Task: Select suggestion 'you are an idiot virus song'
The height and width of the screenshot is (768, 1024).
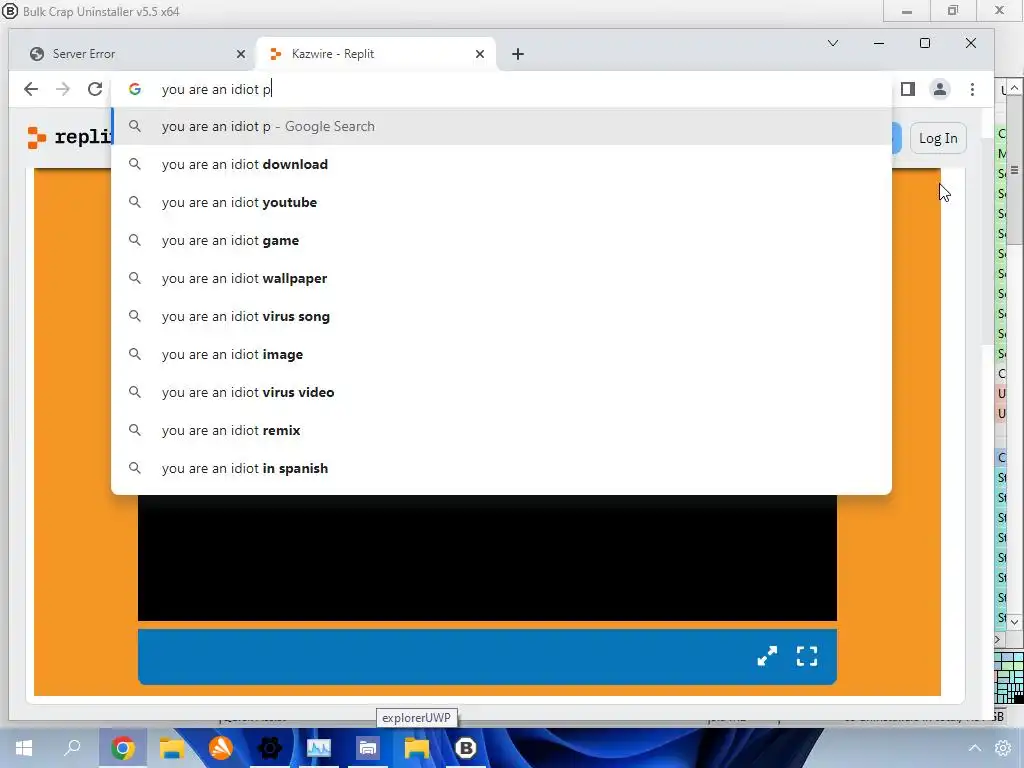Action: pyautogui.click(x=502, y=316)
